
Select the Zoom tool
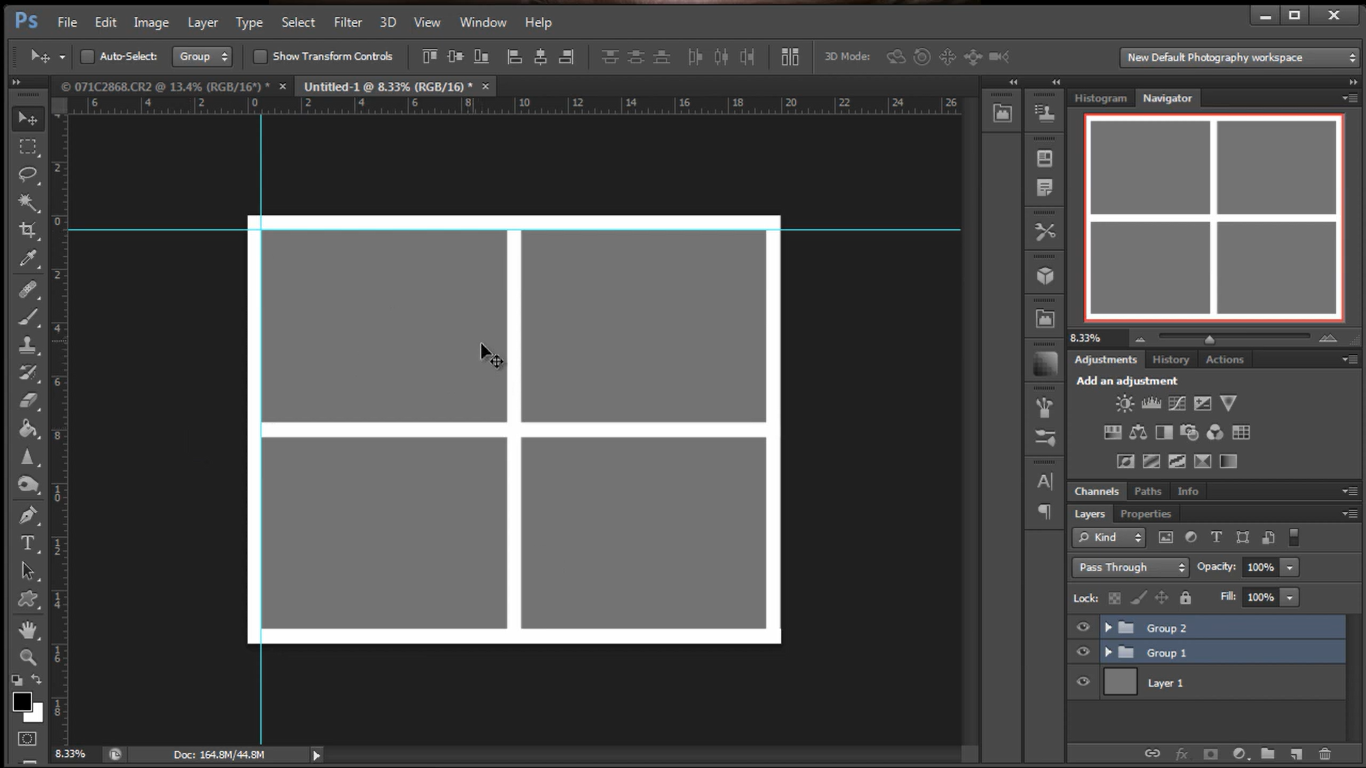pyautogui.click(x=27, y=658)
